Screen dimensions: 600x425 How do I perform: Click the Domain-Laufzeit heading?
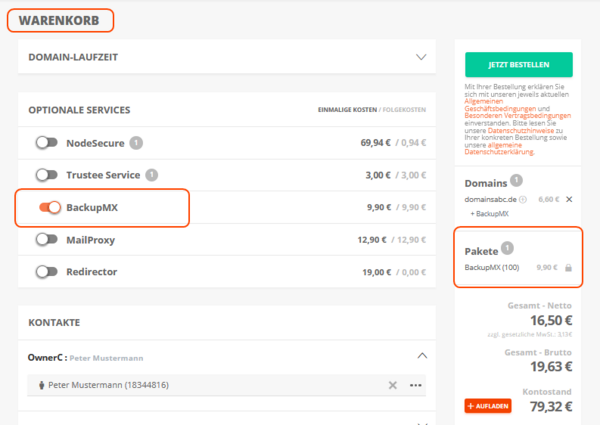pyautogui.click(x=73, y=57)
